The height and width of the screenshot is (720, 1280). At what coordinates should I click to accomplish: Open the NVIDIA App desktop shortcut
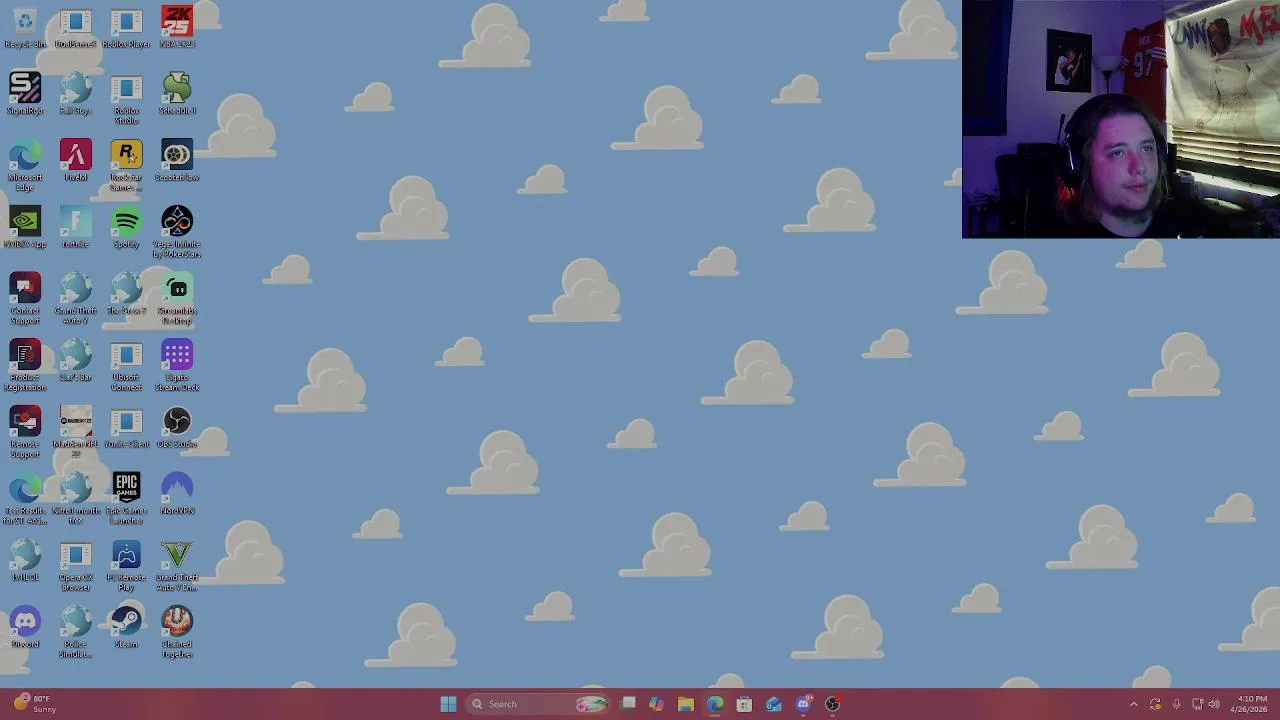coord(25,228)
